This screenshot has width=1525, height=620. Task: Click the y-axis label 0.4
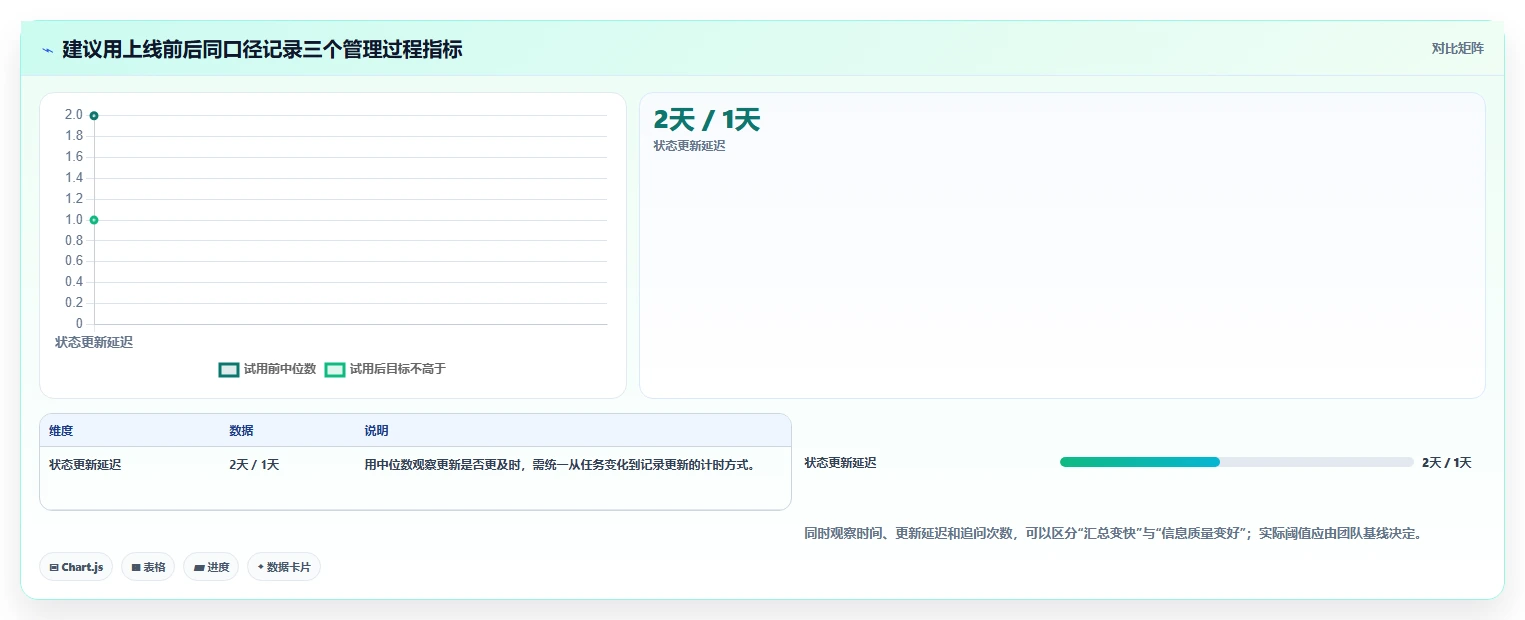tap(74, 282)
